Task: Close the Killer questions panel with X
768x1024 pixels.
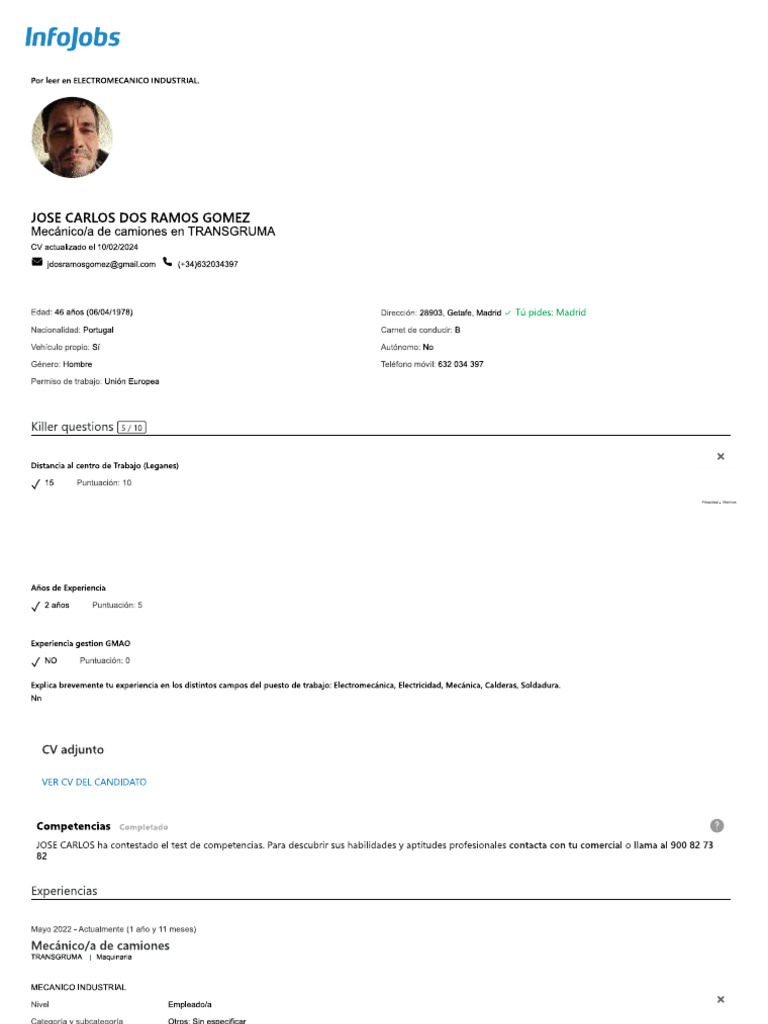Action: click(x=720, y=456)
